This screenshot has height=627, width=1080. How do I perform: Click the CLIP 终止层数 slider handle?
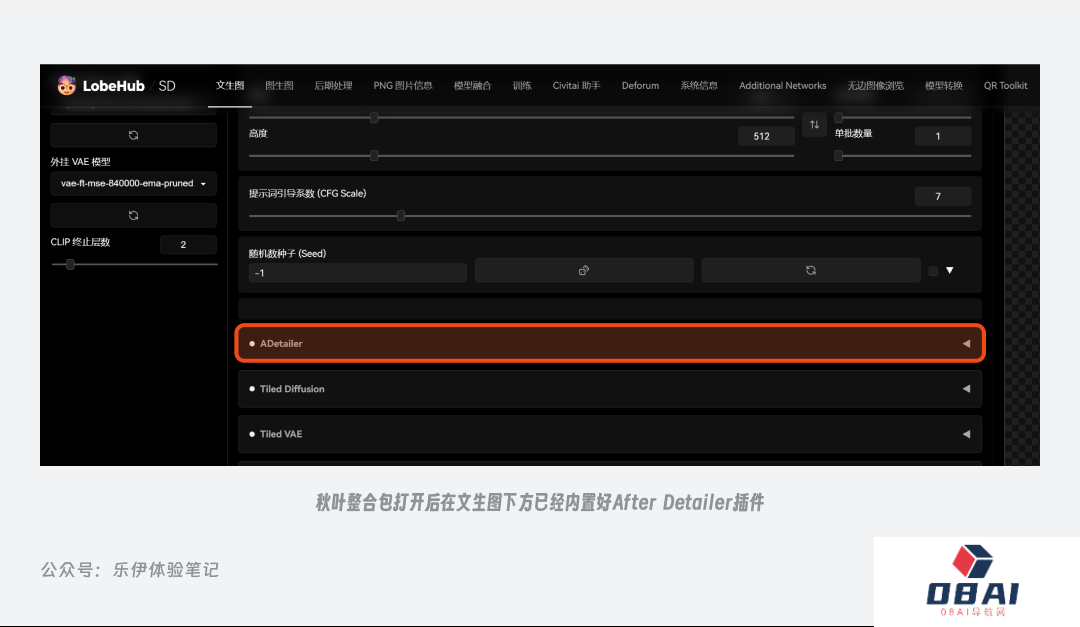[x=70, y=264]
